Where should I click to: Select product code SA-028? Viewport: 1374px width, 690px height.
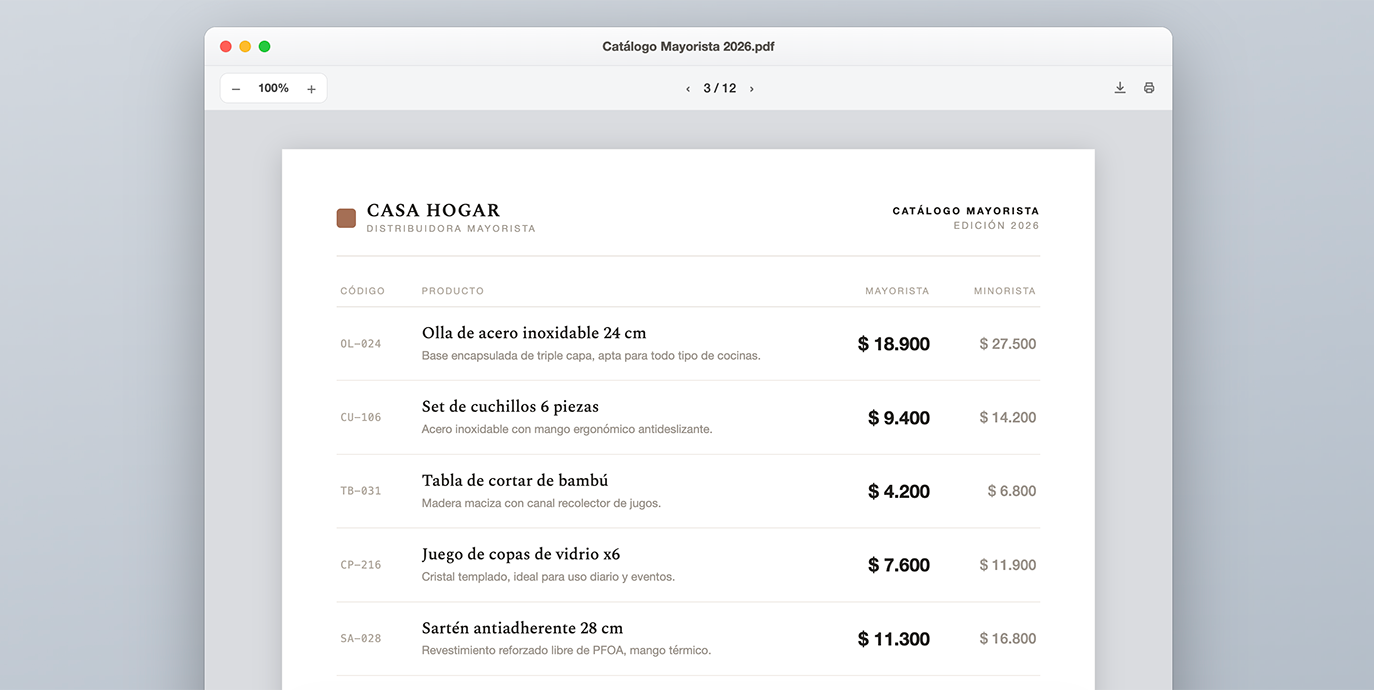tap(361, 639)
